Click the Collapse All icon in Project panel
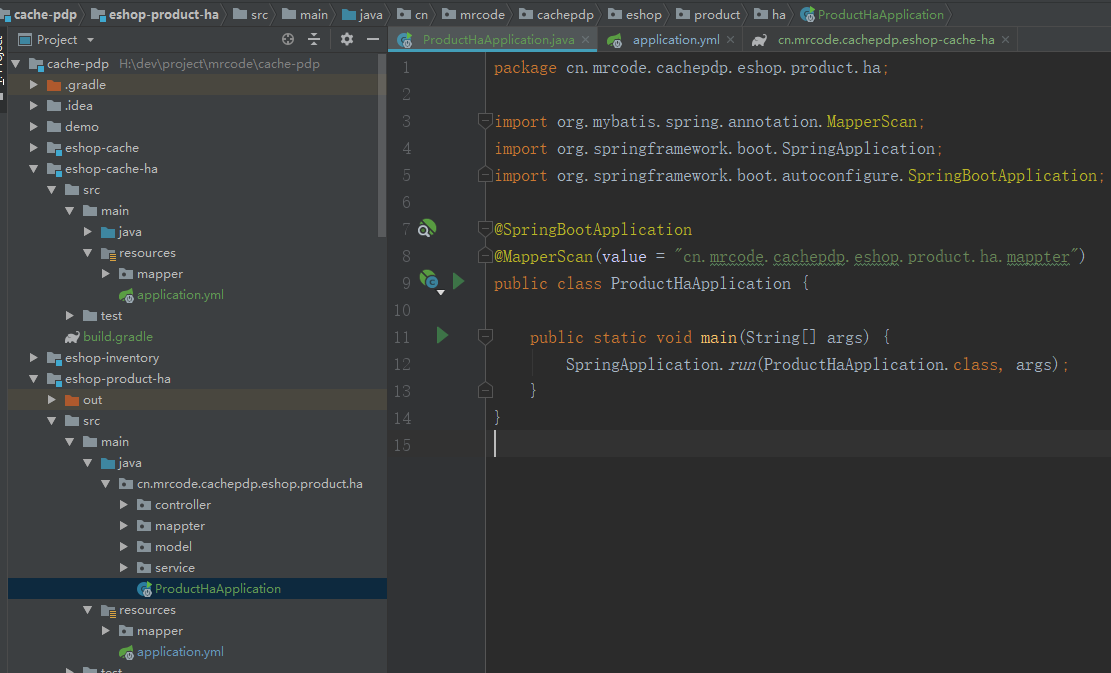The image size is (1111, 673). tap(314, 39)
